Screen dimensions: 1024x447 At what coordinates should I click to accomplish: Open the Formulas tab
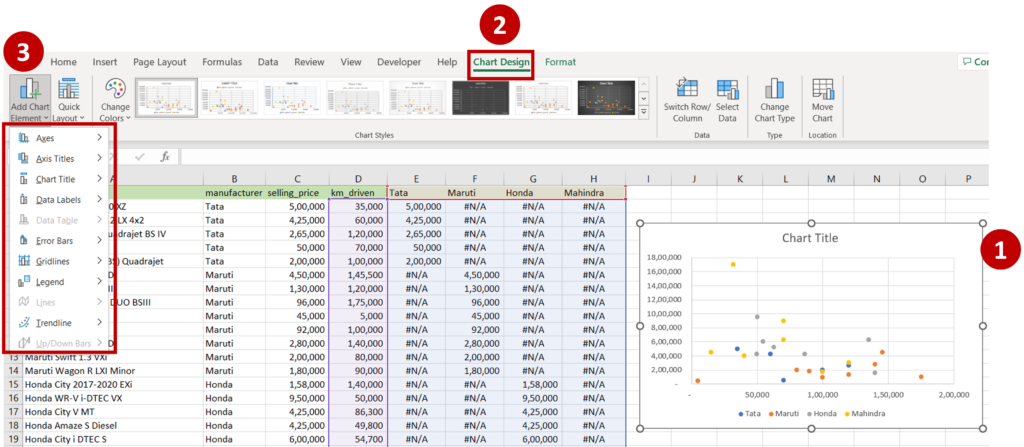click(222, 62)
